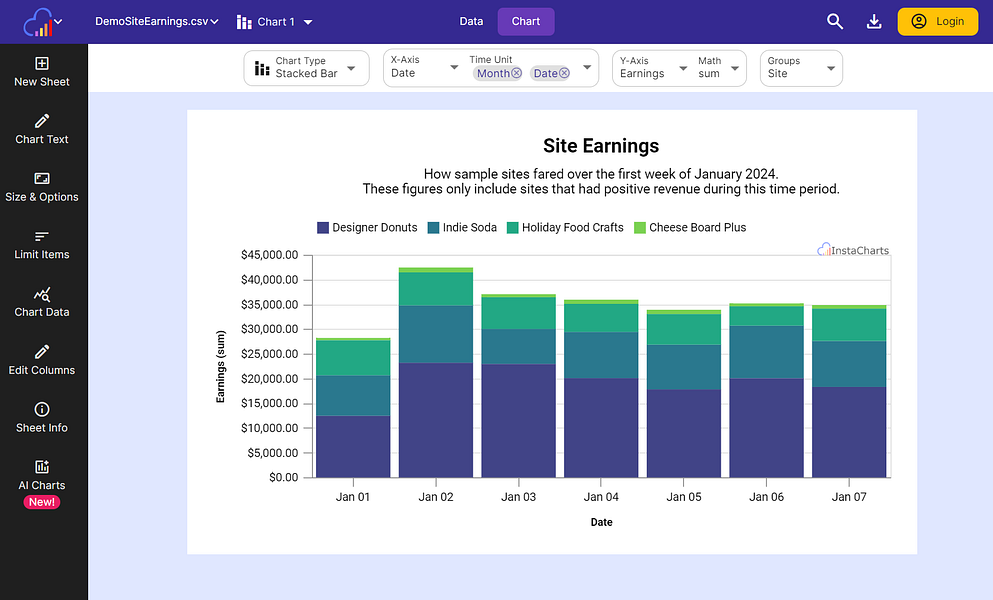Open DemoSiteEarnings.csv file menu
This screenshot has height=600, width=993.
coord(157,21)
